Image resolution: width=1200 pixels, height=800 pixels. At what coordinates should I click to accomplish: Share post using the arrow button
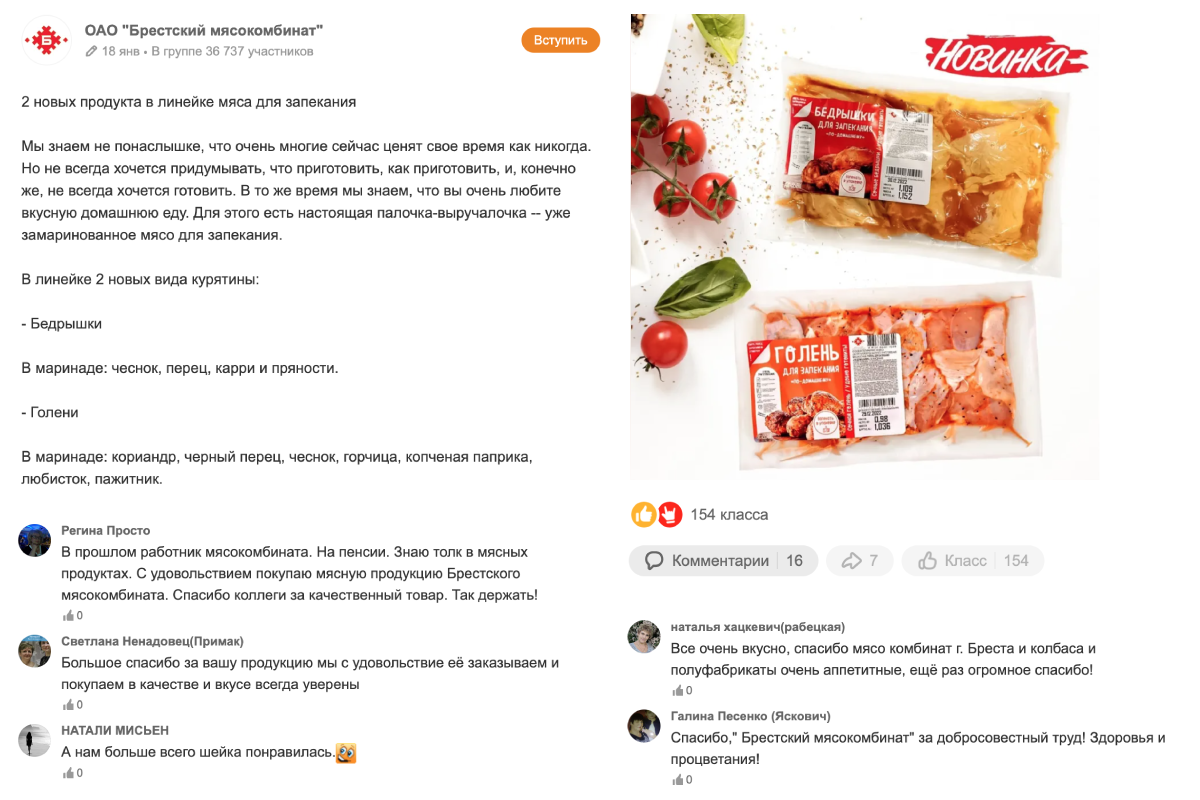(859, 561)
